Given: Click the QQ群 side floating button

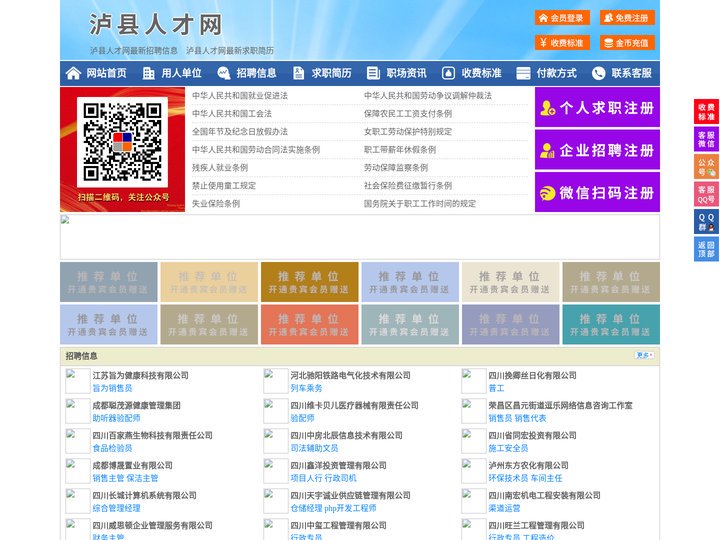Looking at the screenshot, I should (x=706, y=222).
